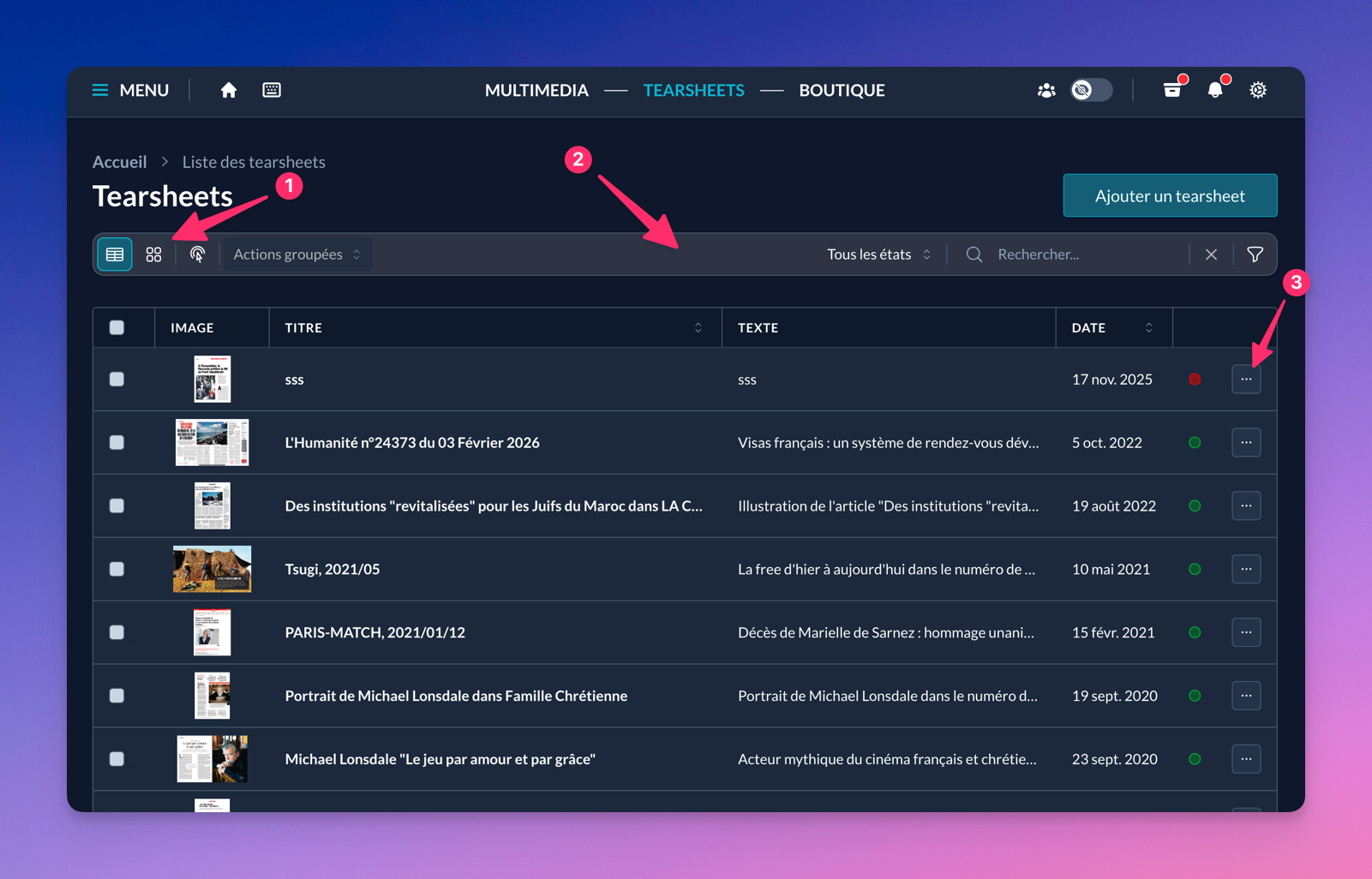Image resolution: width=1372 pixels, height=879 pixels.
Task: Click green status dot on L'Humanité row
Action: 1195,442
